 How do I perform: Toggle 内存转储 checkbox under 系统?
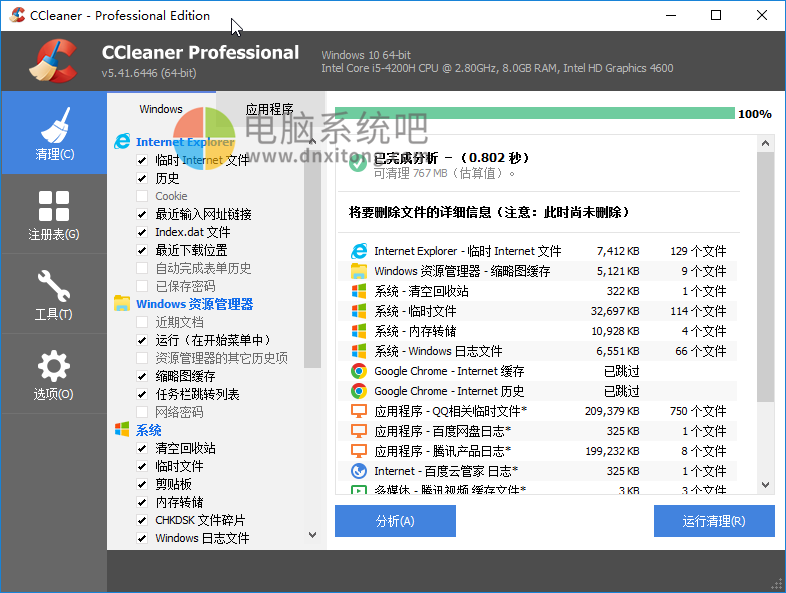point(142,502)
